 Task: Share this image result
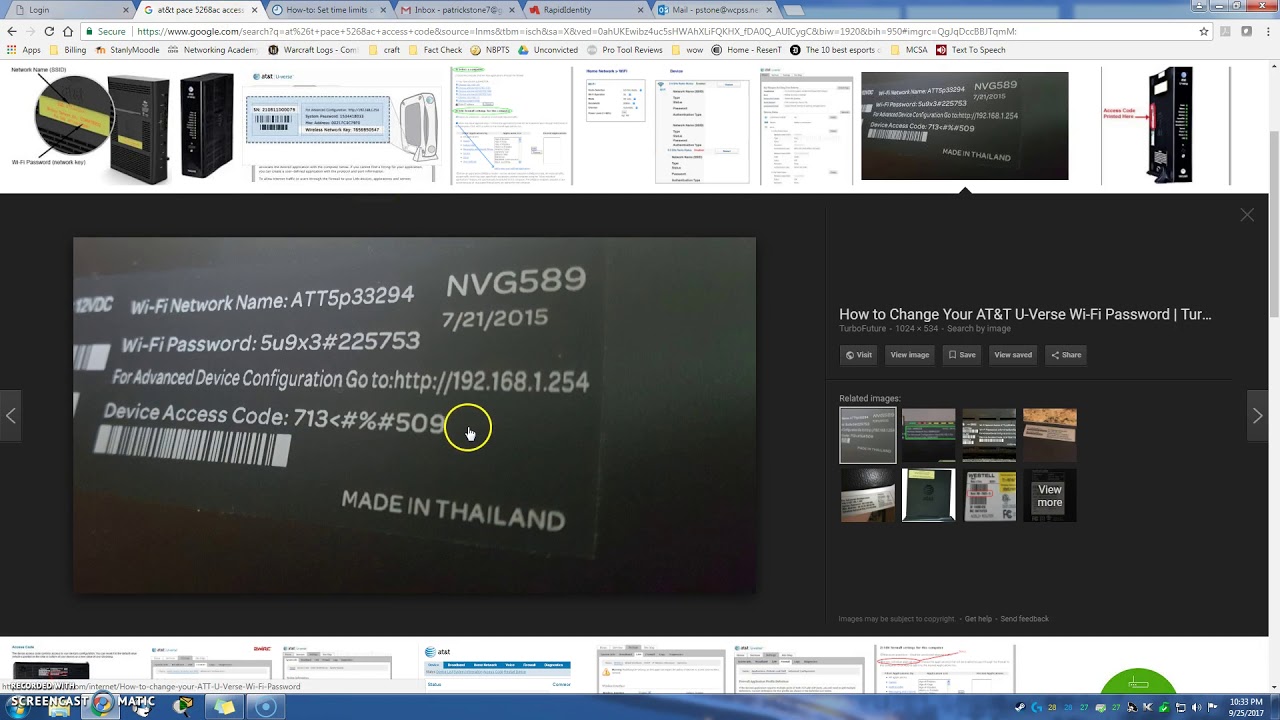click(1066, 355)
